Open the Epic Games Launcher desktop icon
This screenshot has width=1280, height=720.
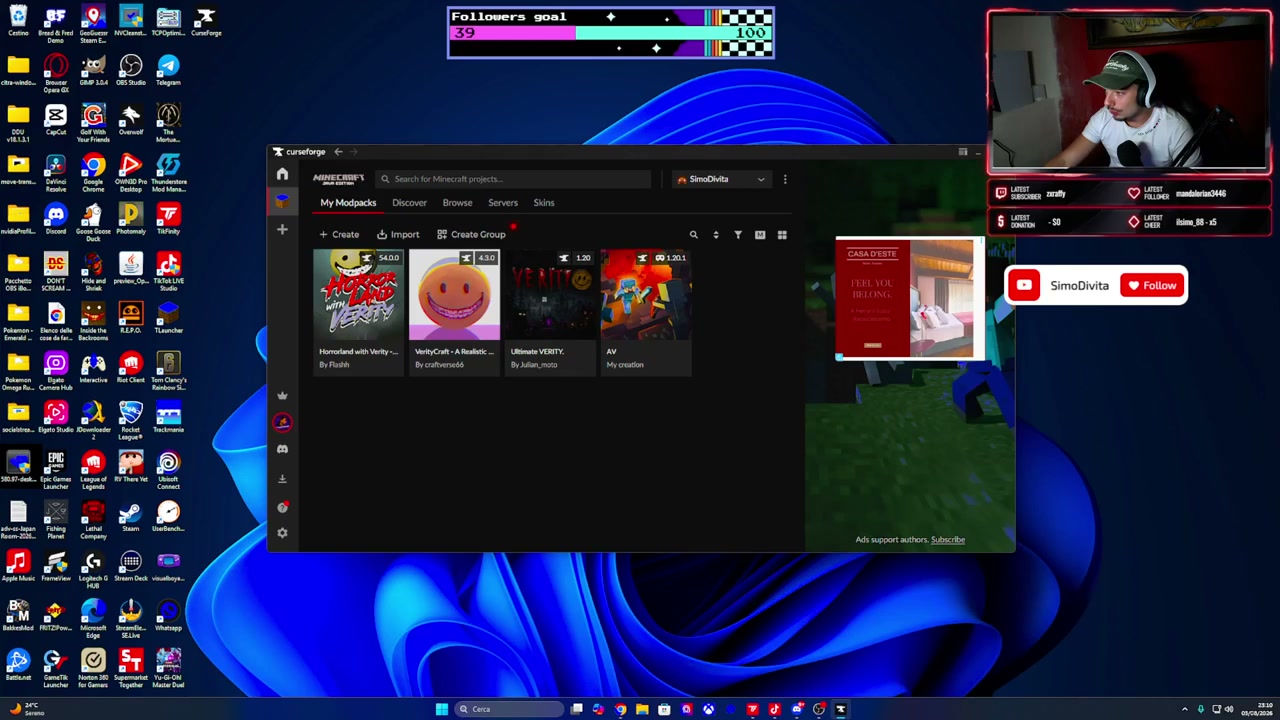coord(56,467)
